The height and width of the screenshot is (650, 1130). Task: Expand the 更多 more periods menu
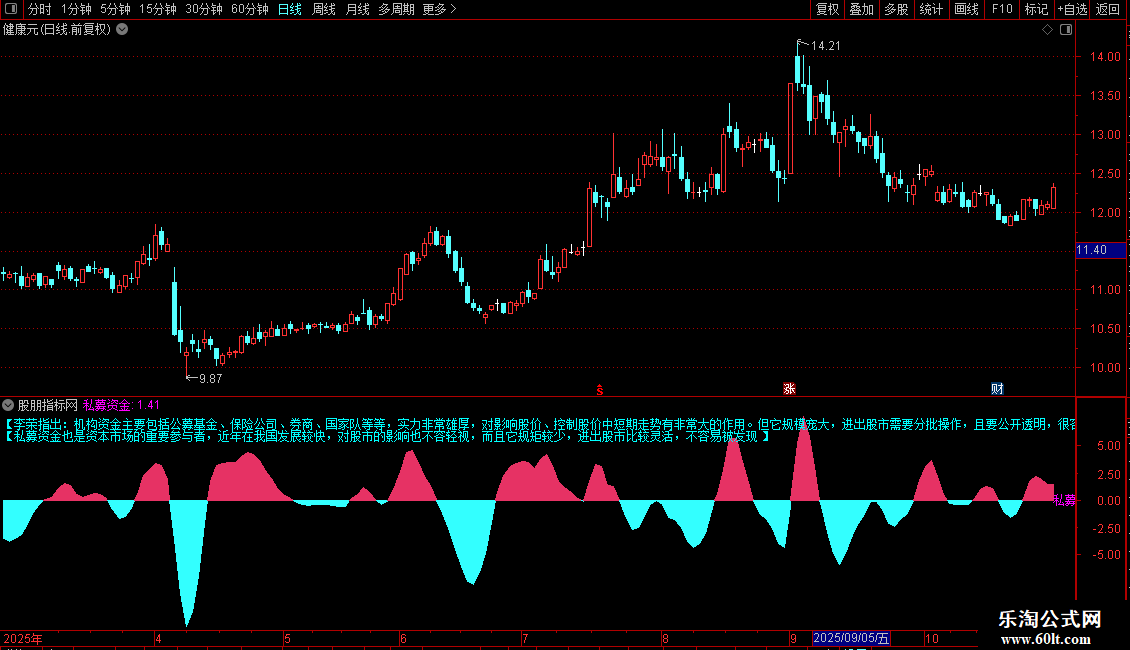click(440, 9)
